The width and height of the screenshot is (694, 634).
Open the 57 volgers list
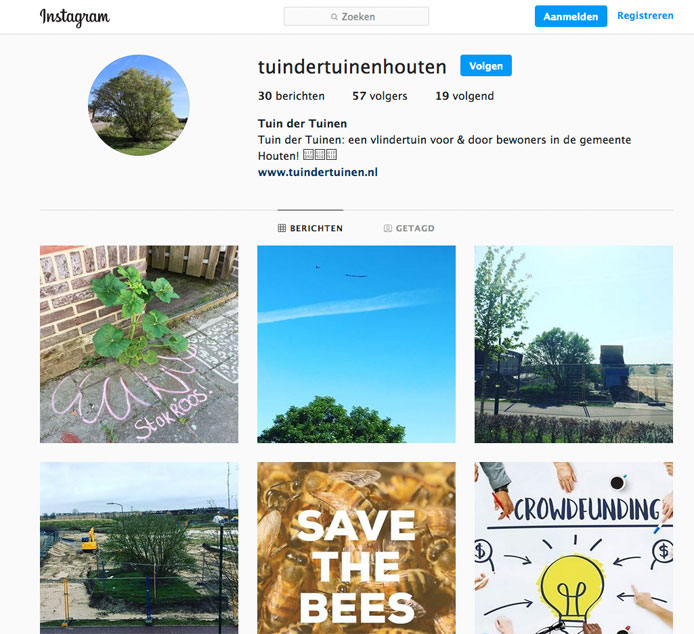coord(380,96)
